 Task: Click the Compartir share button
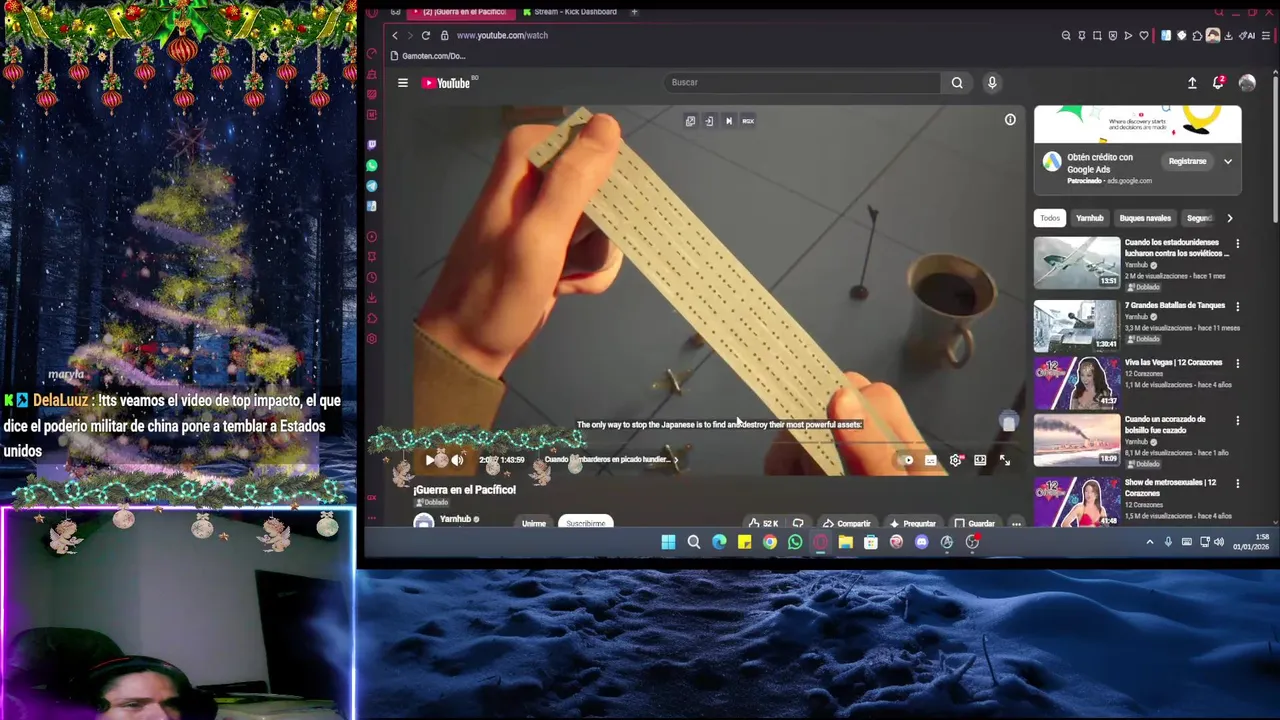point(846,523)
